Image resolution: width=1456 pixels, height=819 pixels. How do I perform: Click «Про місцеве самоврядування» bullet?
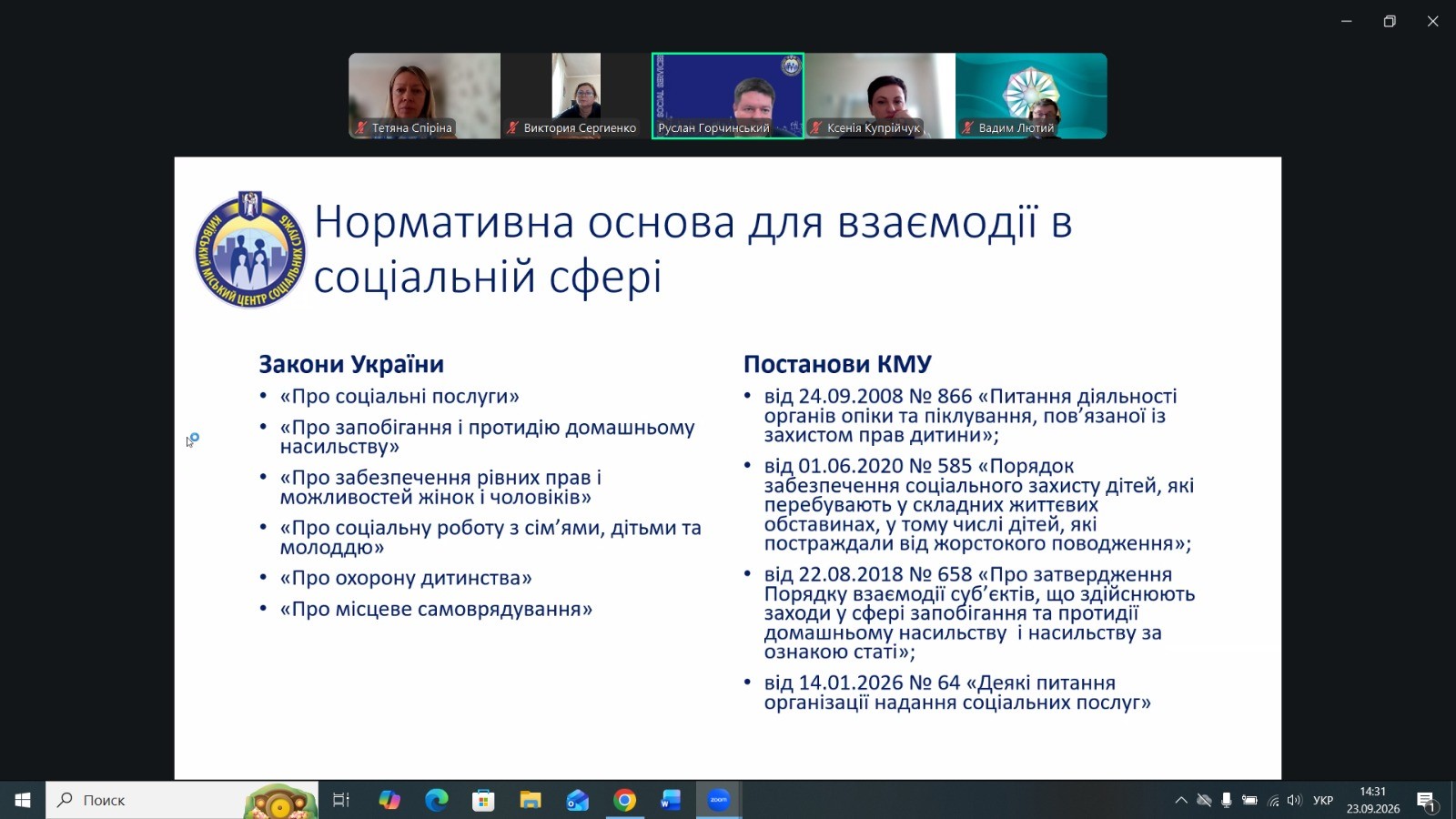click(436, 609)
